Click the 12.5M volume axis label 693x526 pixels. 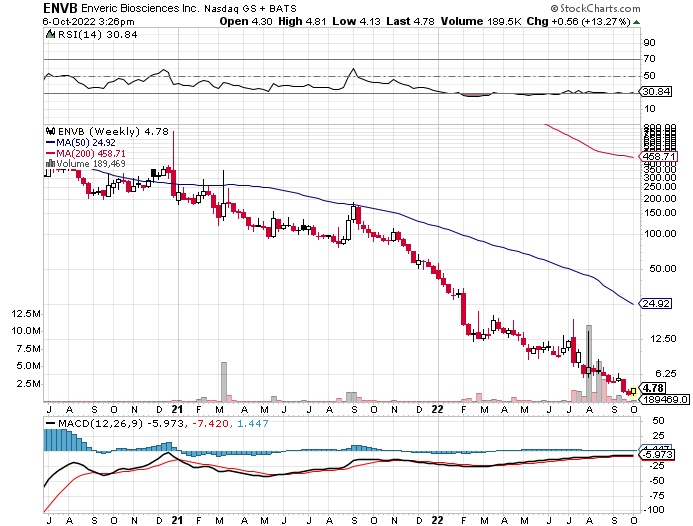click(x=26, y=314)
